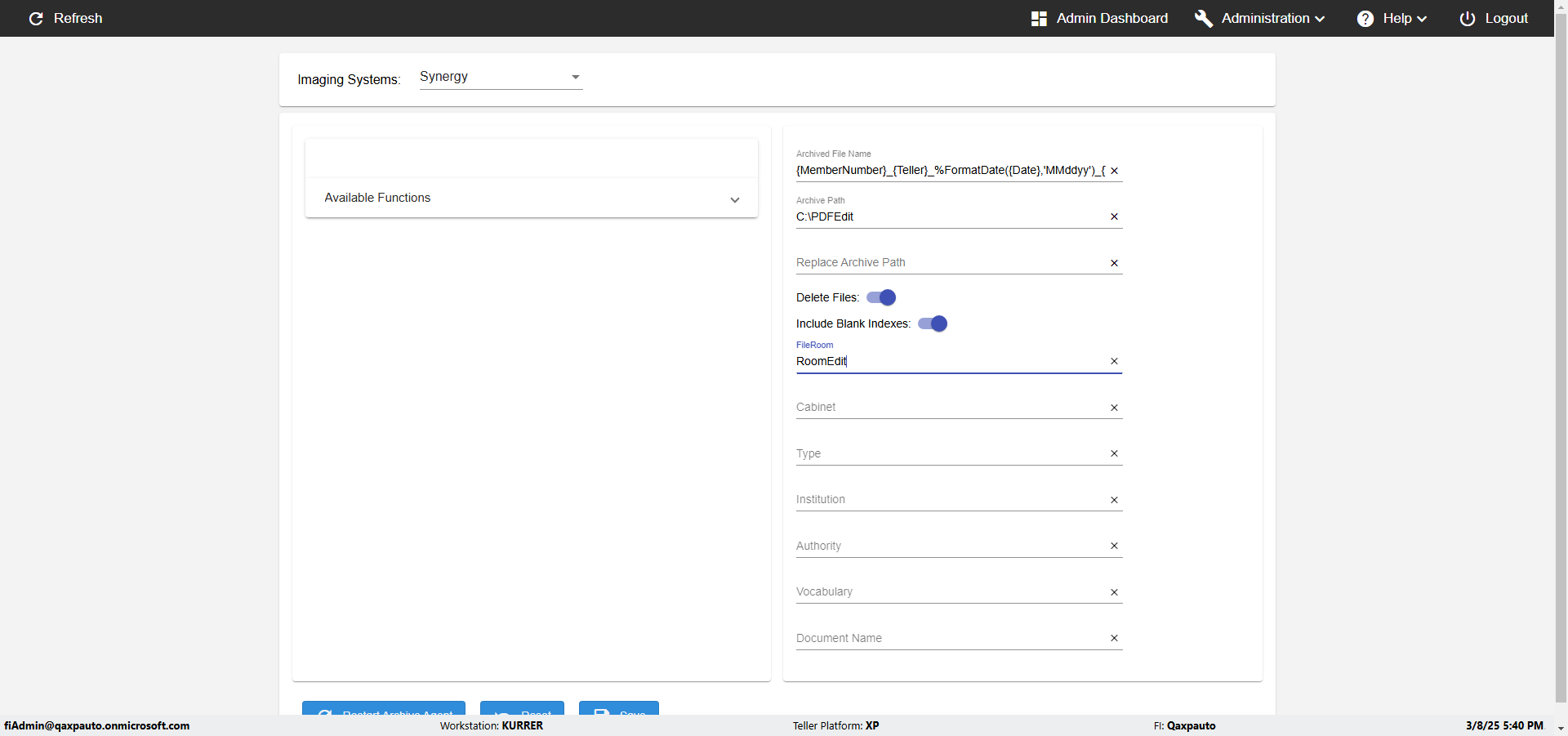Click the Logout power icon
The image size is (1568, 736).
[x=1467, y=18]
